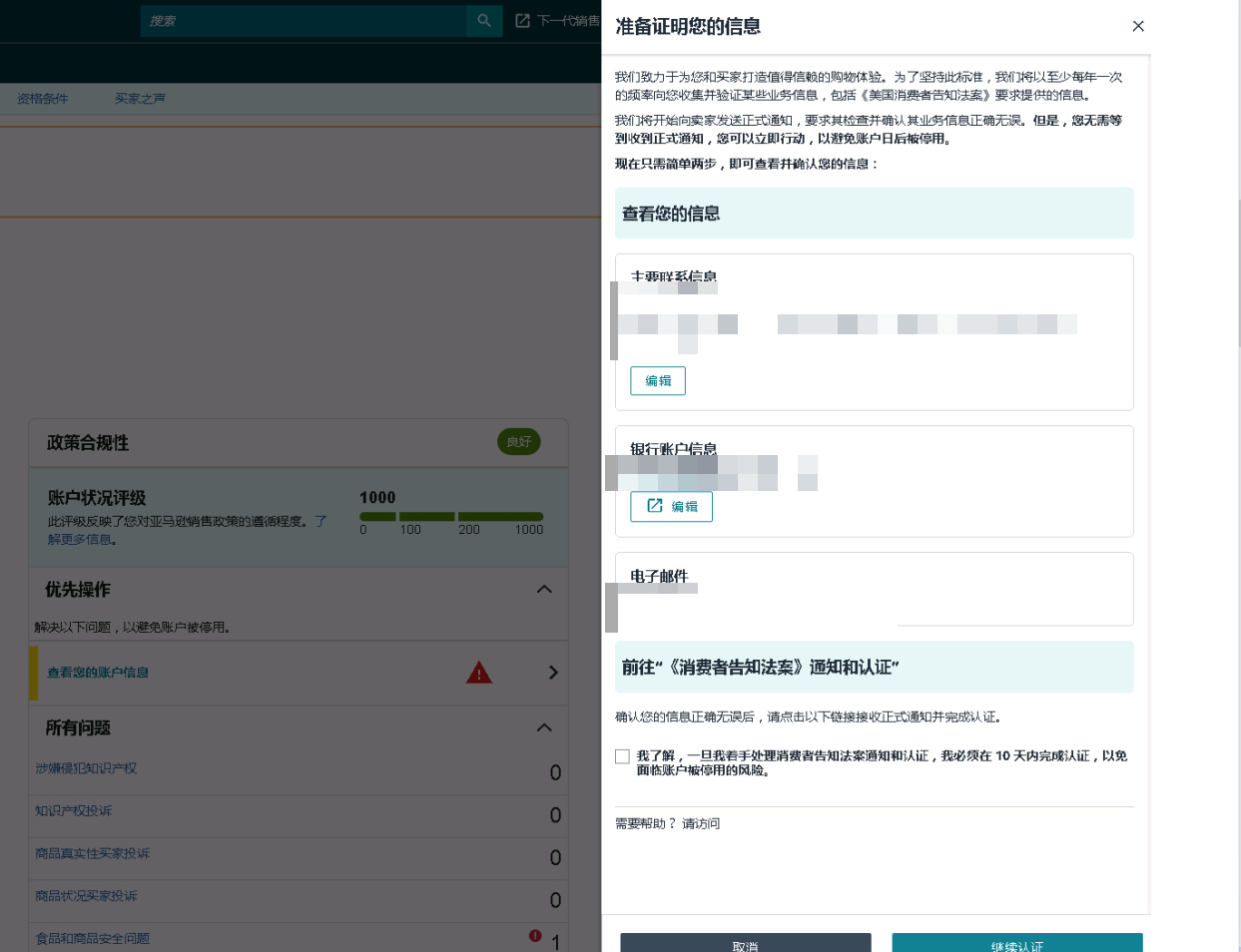The width and height of the screenshot is (1241, 952).
Task: Switch to the 资格条件 tab
Action: (43, 99)
